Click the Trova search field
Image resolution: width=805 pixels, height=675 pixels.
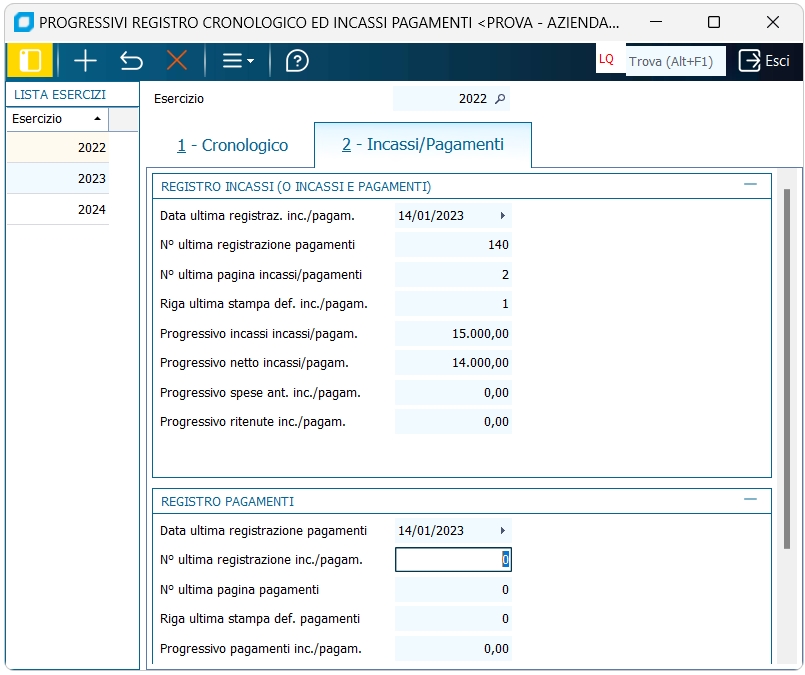pyautogui.click(x=675, y=61)
